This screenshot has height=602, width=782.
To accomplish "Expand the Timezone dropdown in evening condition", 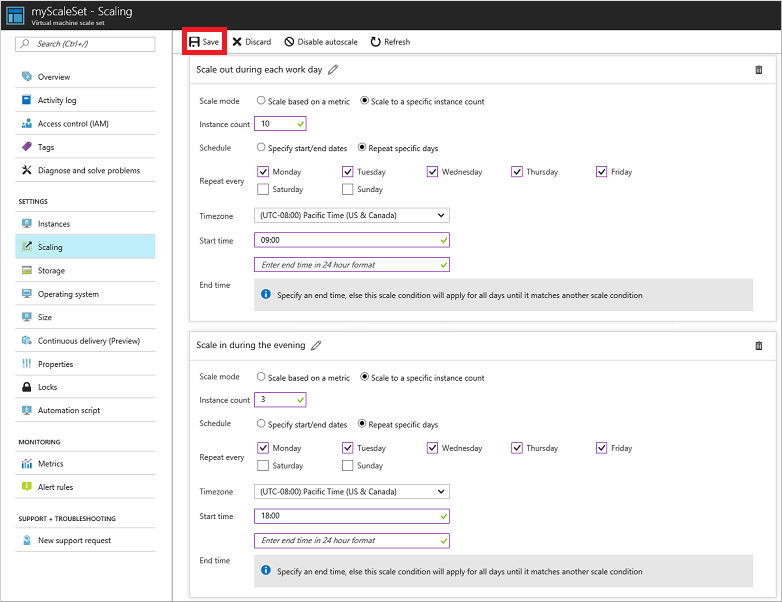I will tap(352, 491).
